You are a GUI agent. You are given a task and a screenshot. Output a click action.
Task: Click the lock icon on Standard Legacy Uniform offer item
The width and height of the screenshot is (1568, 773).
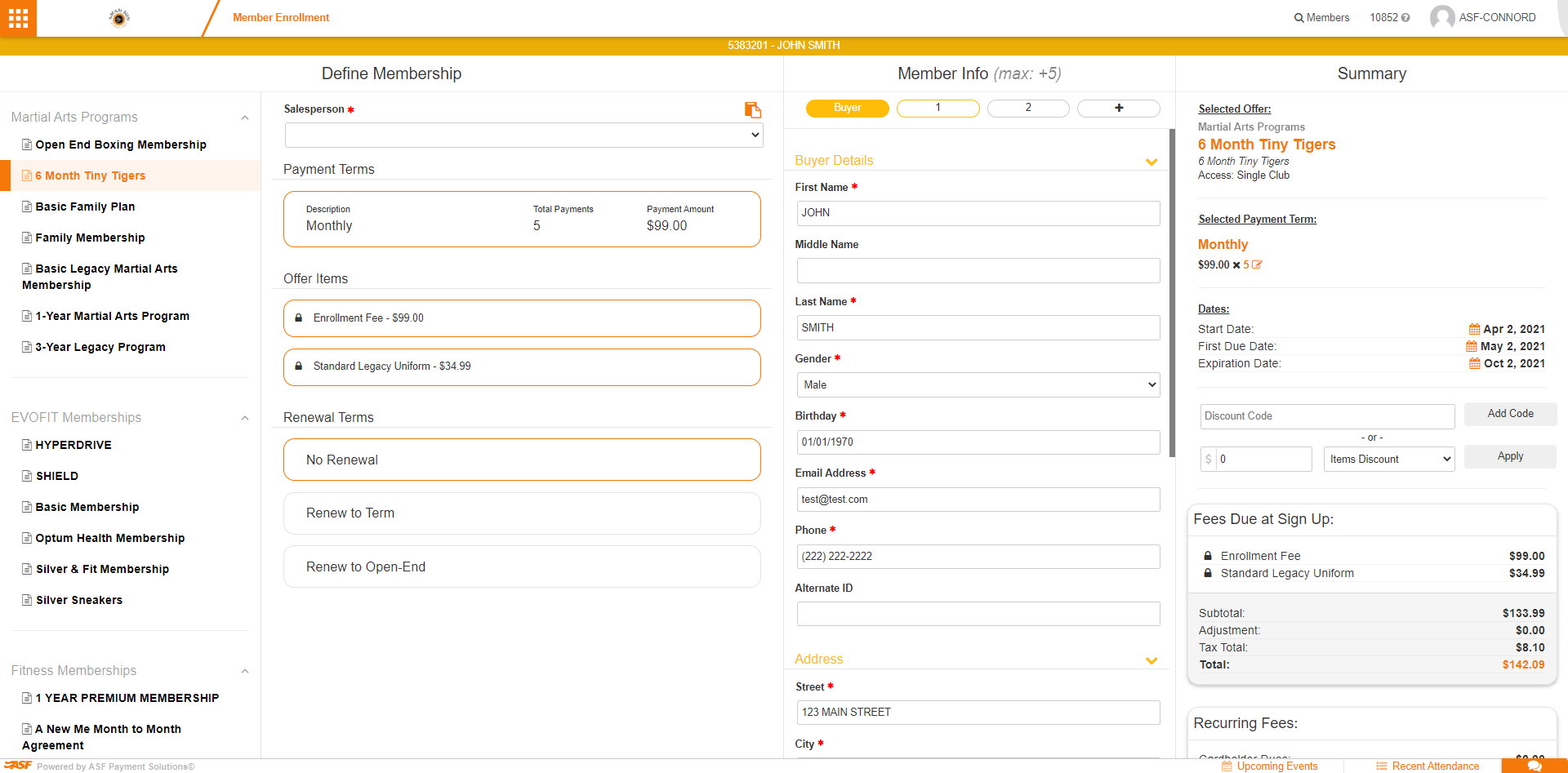(x=298, y=367)
